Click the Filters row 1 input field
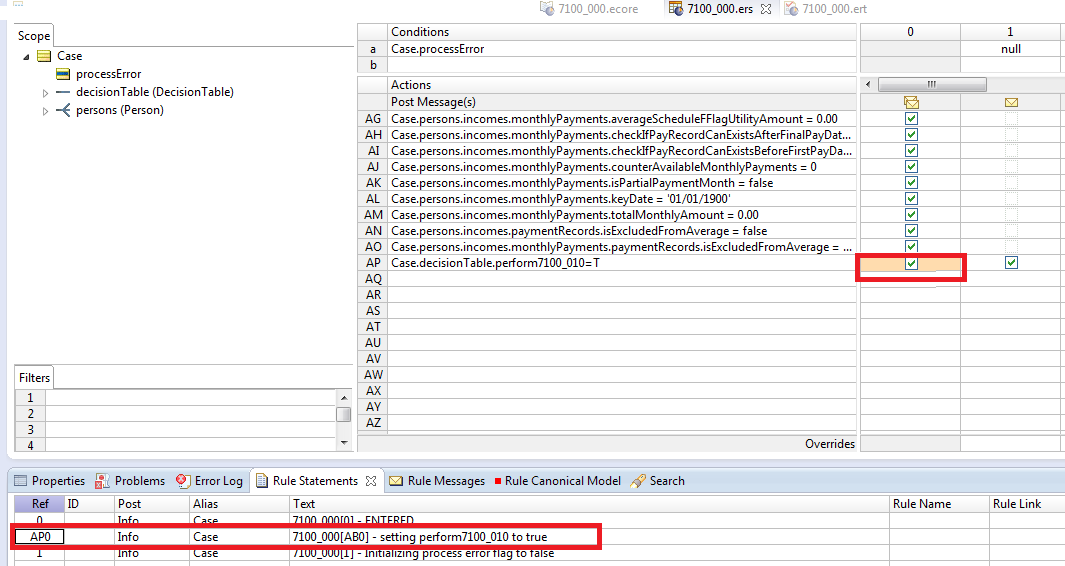 [191, 397]
